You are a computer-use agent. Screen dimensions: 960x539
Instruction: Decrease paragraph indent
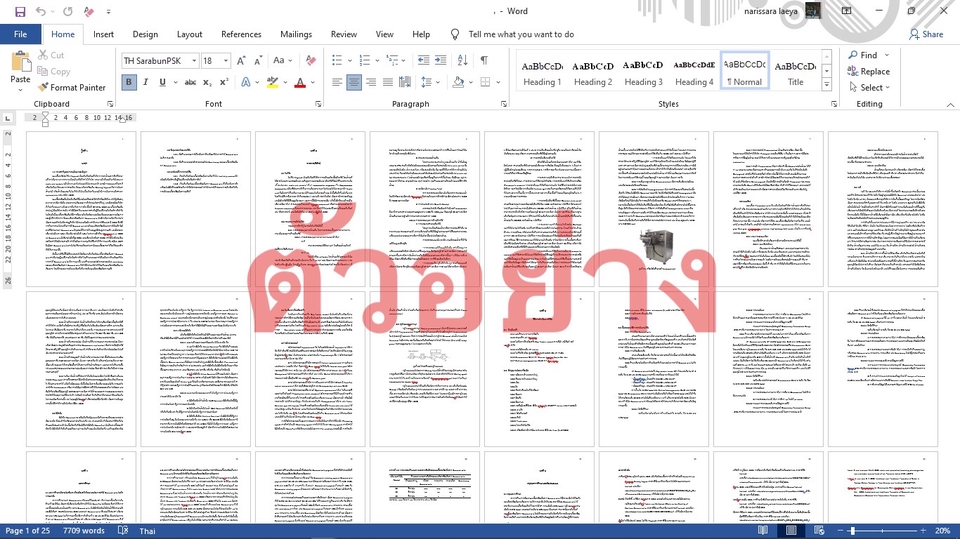coord(423,60)
